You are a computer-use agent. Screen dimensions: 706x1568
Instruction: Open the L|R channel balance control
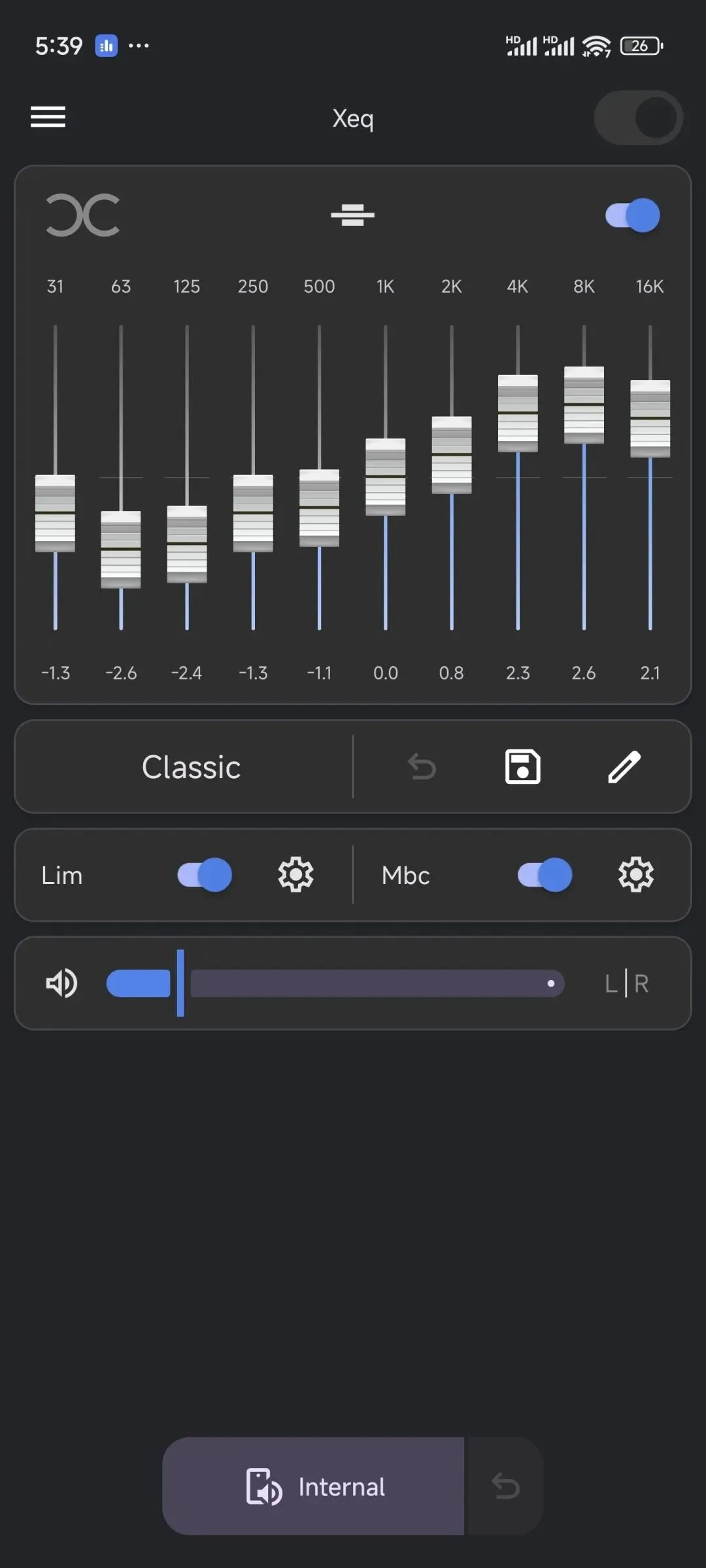click(x=626, y=983)
